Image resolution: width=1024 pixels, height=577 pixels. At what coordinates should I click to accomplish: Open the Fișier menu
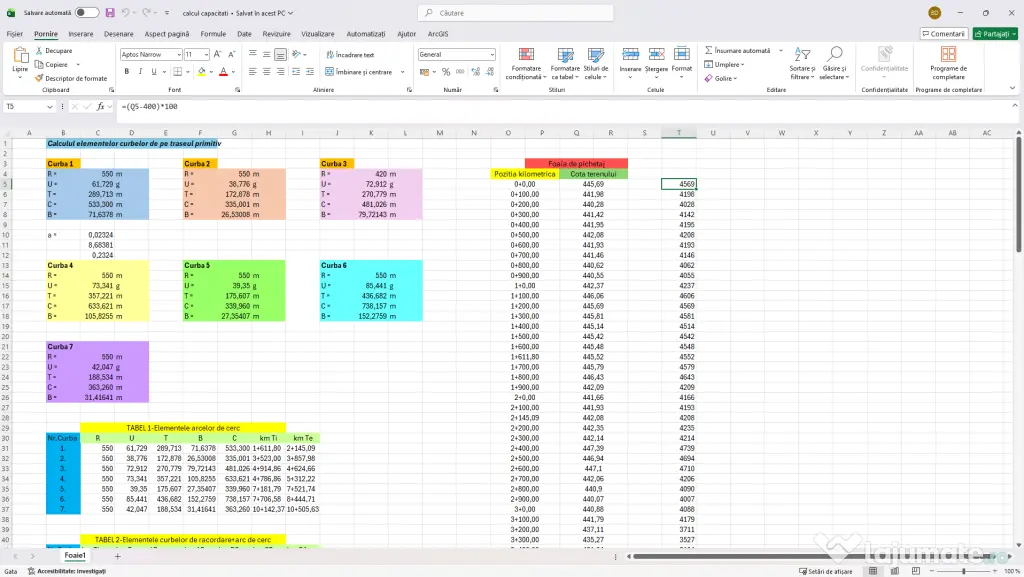point(14,34)
